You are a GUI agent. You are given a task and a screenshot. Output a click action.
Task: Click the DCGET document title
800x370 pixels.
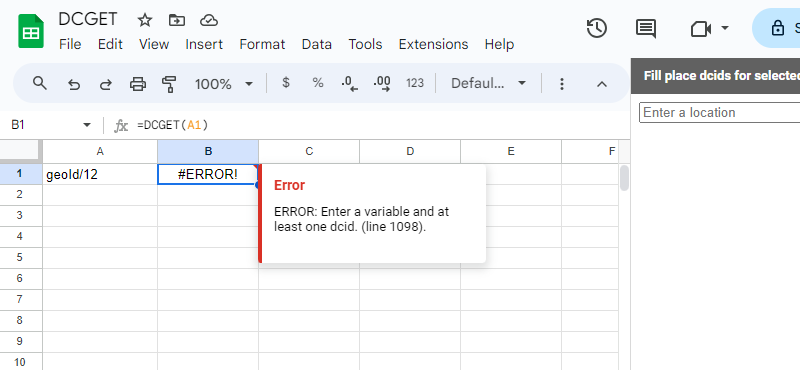click(x=88, y=19)
